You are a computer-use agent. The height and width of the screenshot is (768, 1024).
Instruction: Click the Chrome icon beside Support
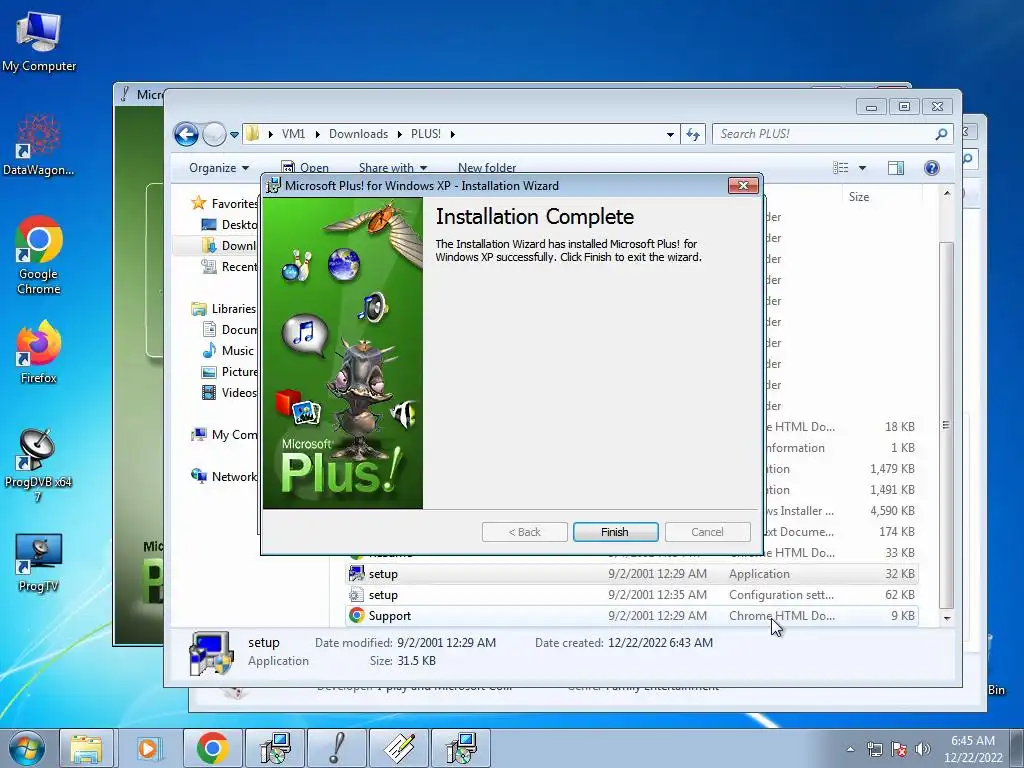click(357, 615)
